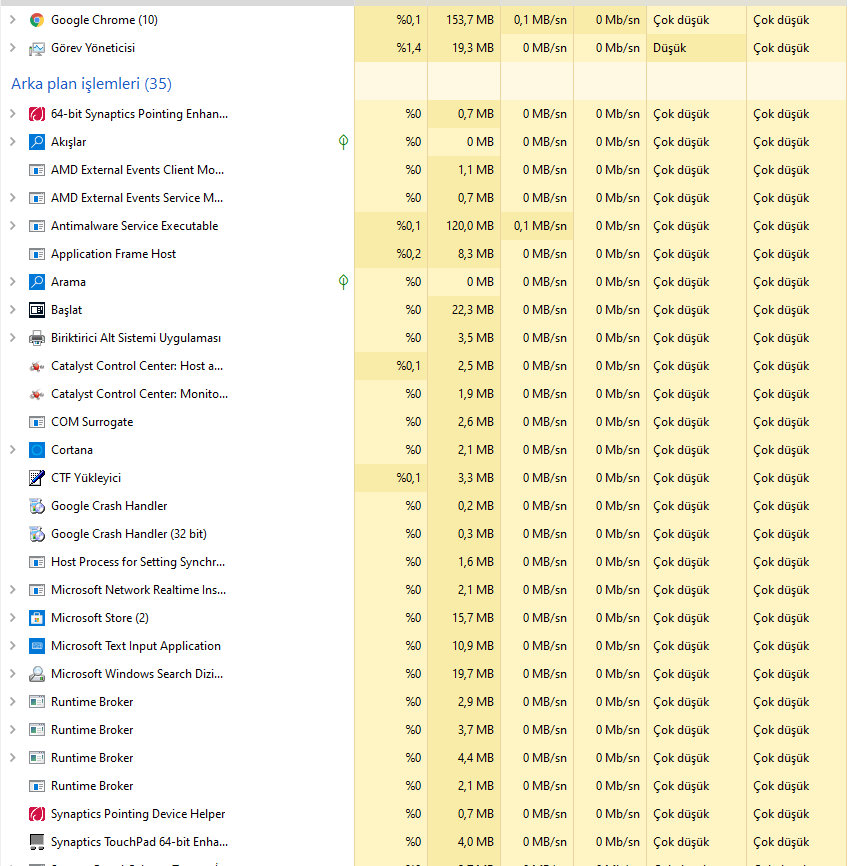This screenshot has height=866, width=849.
Task: Click the Microsoft Store bag icon
Action: (36, 618)
